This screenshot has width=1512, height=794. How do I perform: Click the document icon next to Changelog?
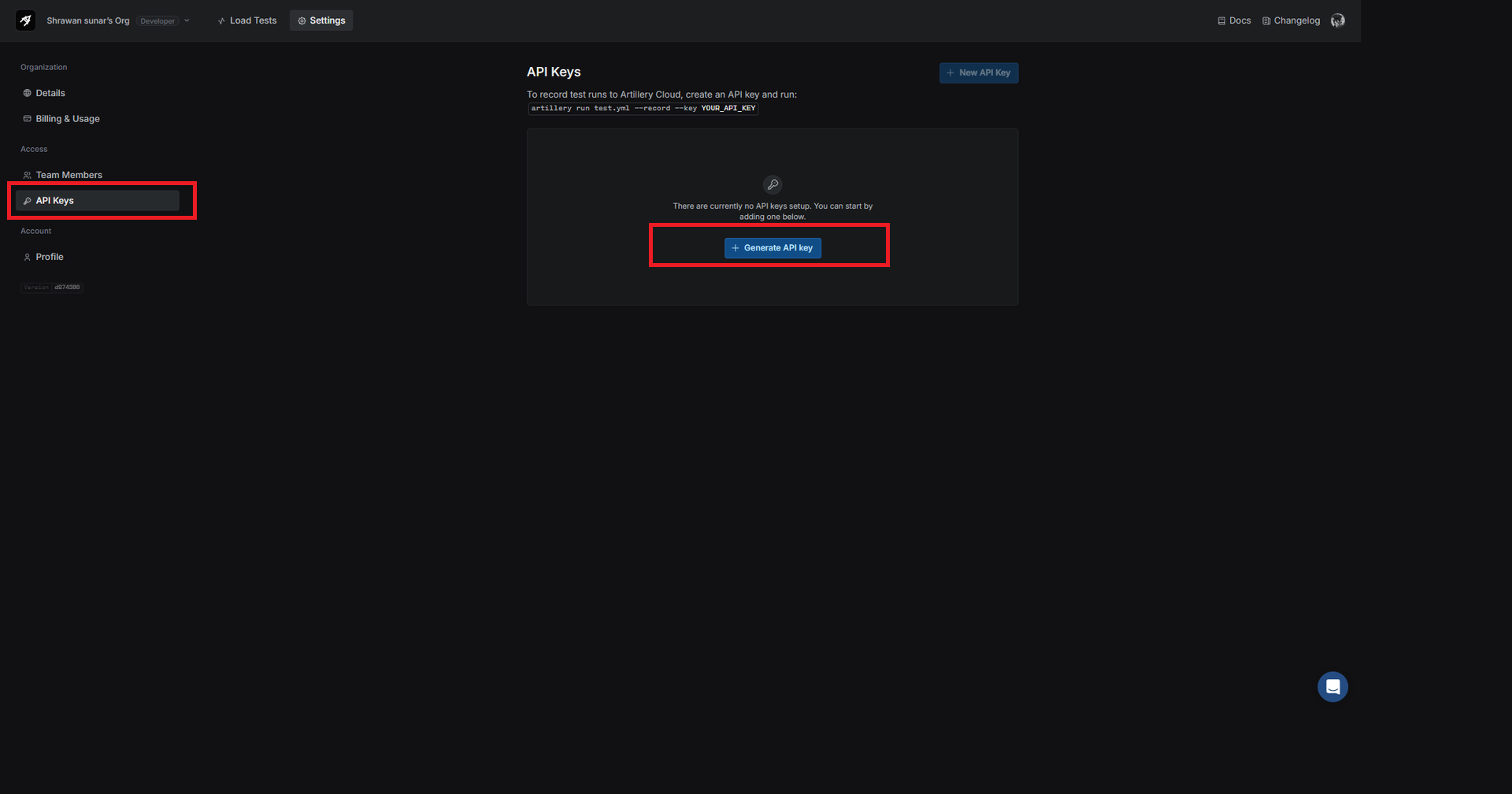(x=1265, y=20)
